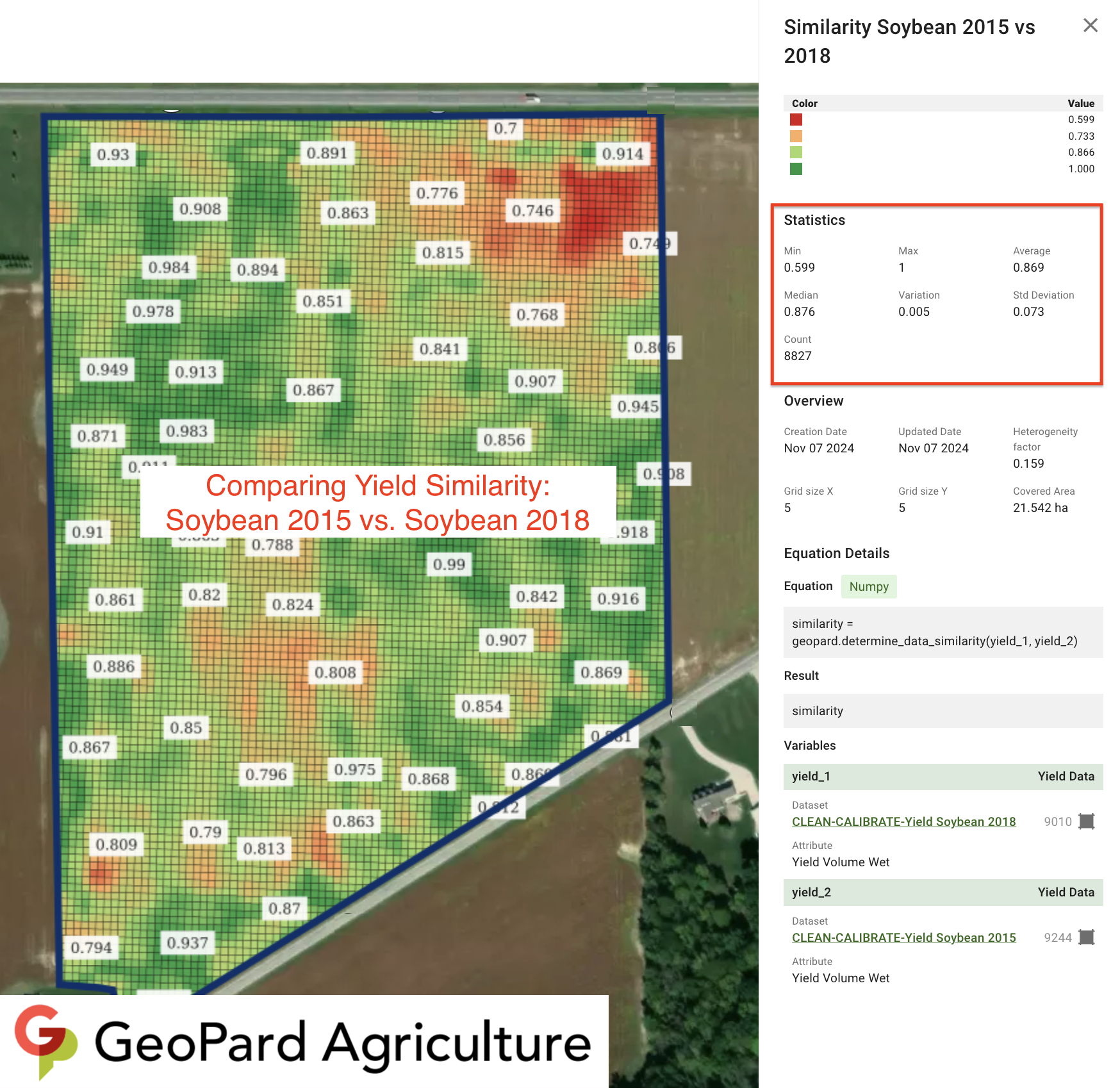Open the CLEAN-CALIBRATE-Yield Soybean 2015 dataset link

pos(903,937)
